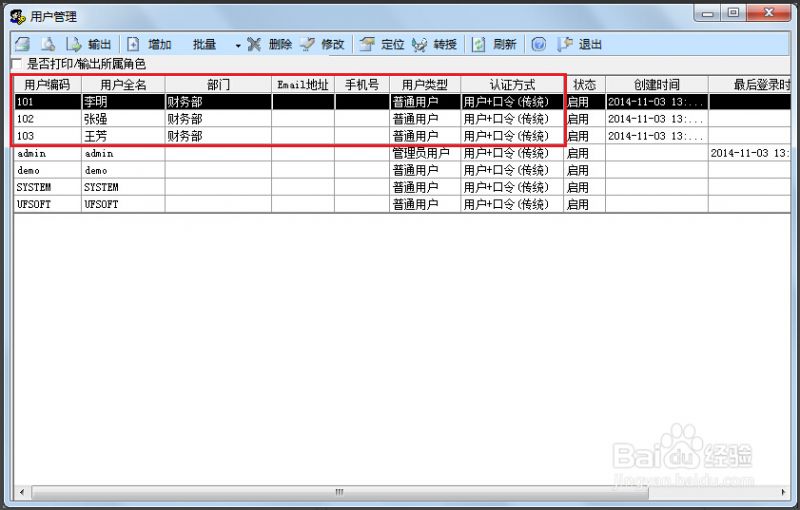800x510 pixels.
Task: Sort by 部门 column header
Action: coord(218,85)
